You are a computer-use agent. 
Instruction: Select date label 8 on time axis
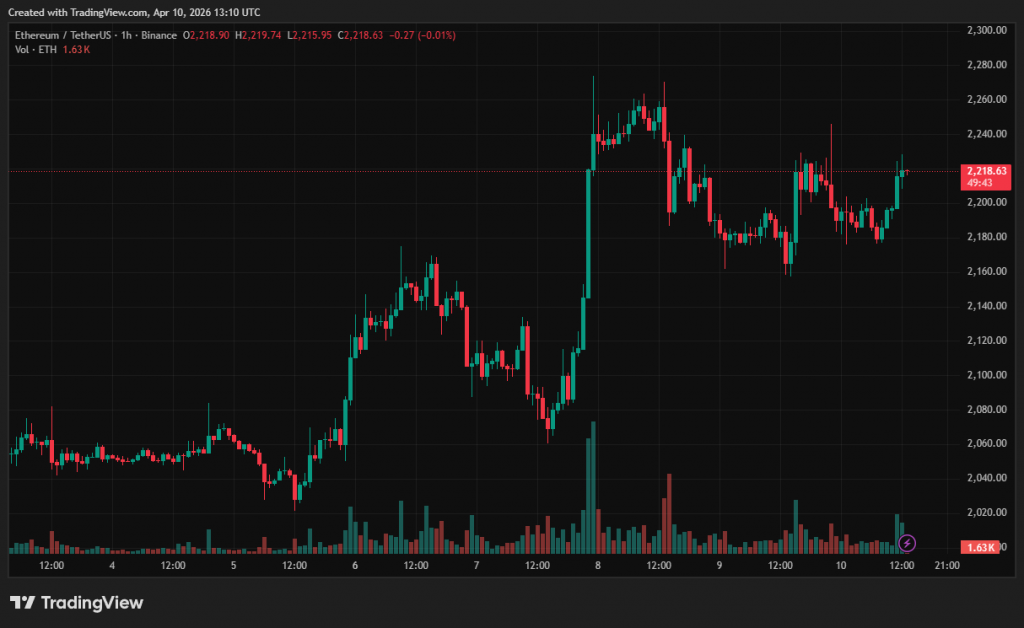point(597,565)
